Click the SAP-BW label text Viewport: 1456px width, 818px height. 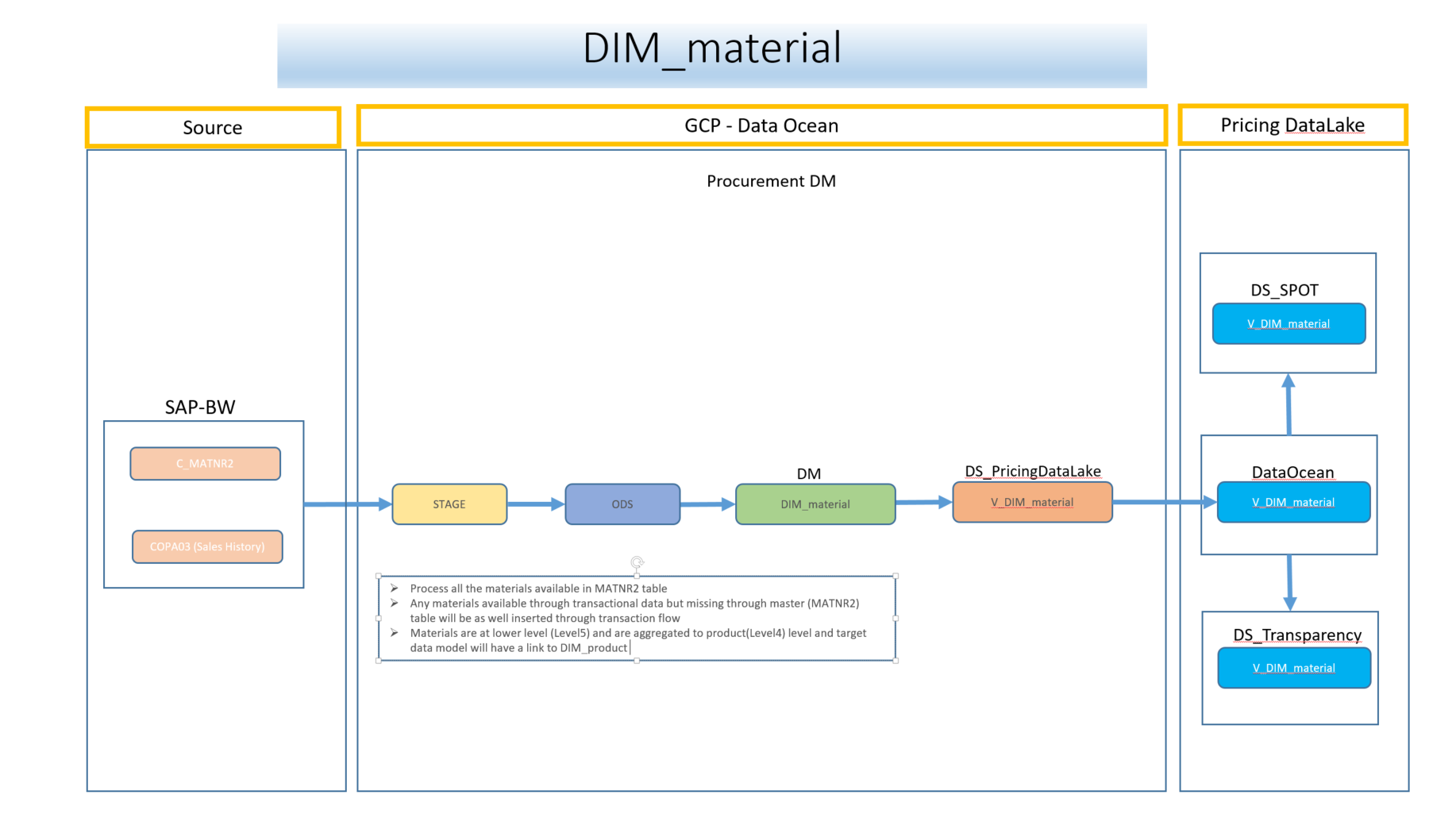pyautogui.click(x=200, y=407)
